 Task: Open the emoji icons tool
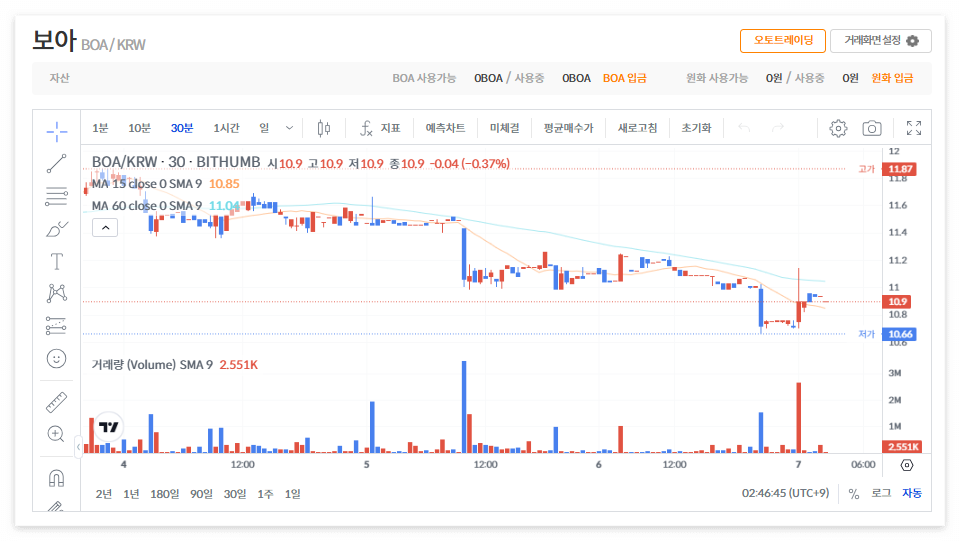point(56,359)
